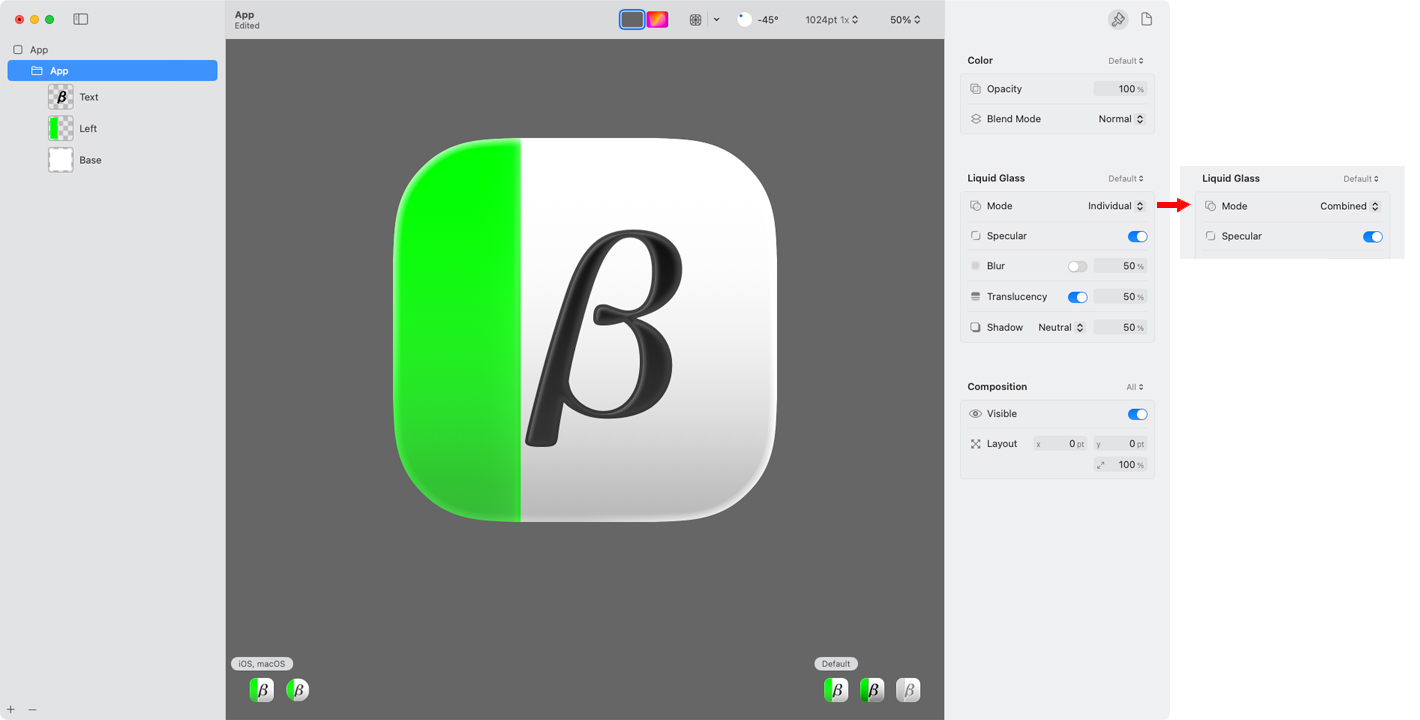Show the grid overlay on canvas
Viewport: 1420px width, 720px height.
[696, 20]
